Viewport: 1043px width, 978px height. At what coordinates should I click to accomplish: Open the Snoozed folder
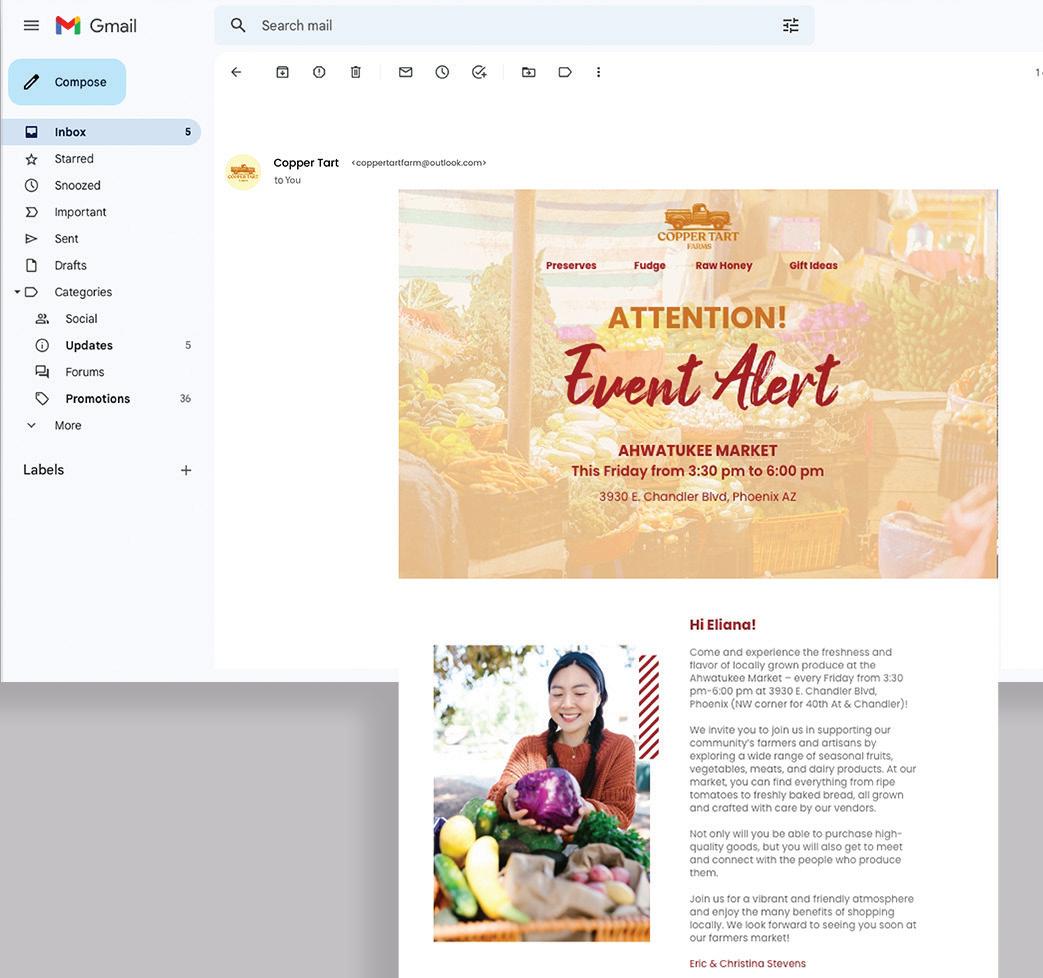click(100, 185)
